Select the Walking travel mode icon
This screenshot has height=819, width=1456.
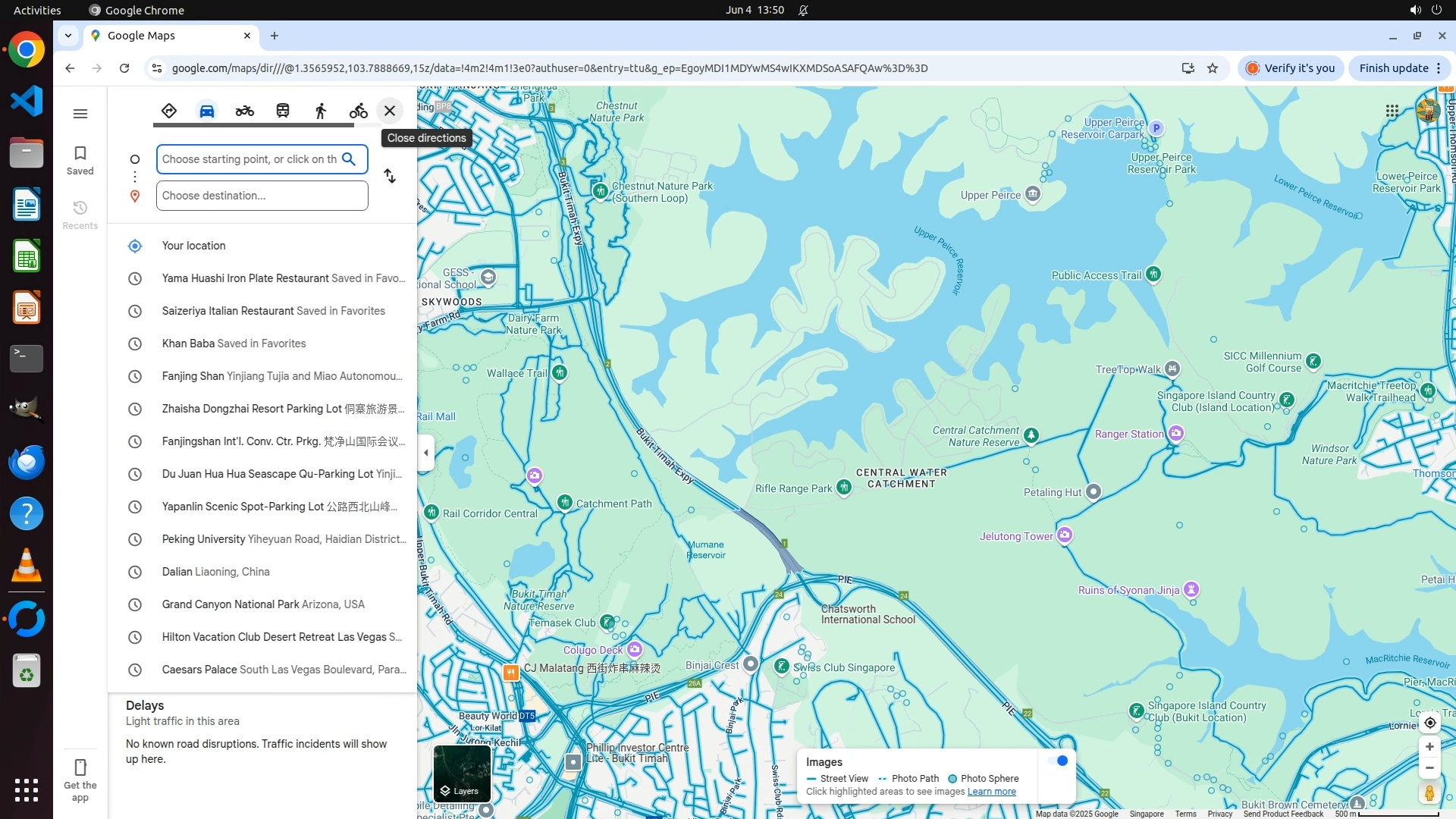(x=320, y=111)
